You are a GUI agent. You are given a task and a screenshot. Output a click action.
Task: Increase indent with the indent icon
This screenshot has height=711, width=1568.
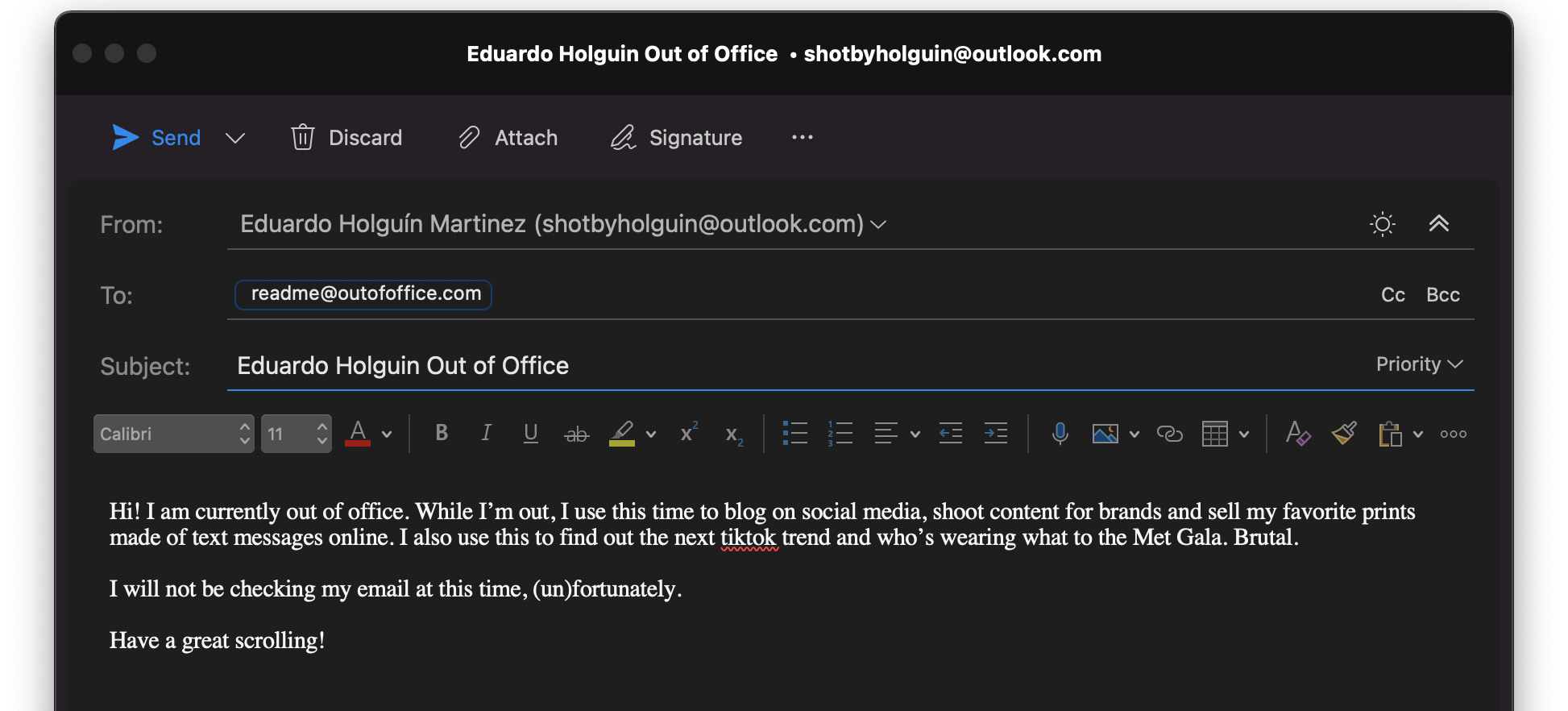click(996, 434)
